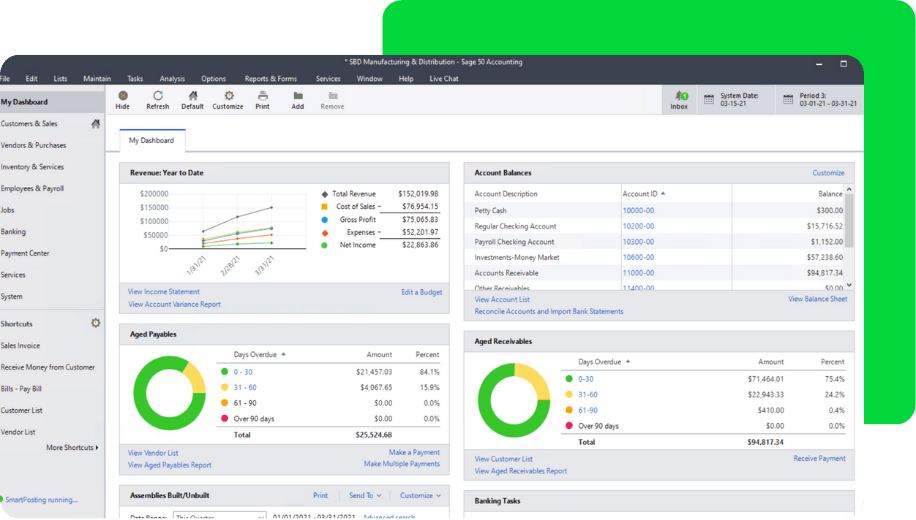The width and height of the screenshot is (916, 520).
Task: Select the My Dashboard tab
Action: (x=151, y=141)
